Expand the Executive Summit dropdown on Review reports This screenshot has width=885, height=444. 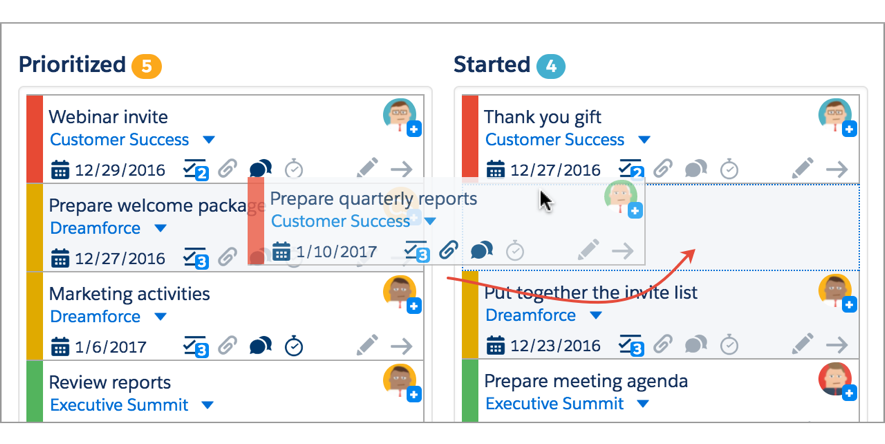click(208, 405)
